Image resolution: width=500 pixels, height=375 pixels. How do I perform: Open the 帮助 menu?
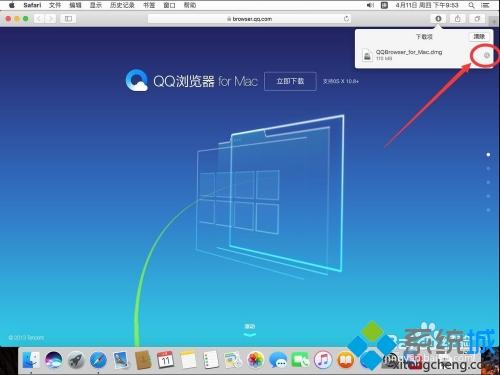pyautogui.click(x=190, y=5)
